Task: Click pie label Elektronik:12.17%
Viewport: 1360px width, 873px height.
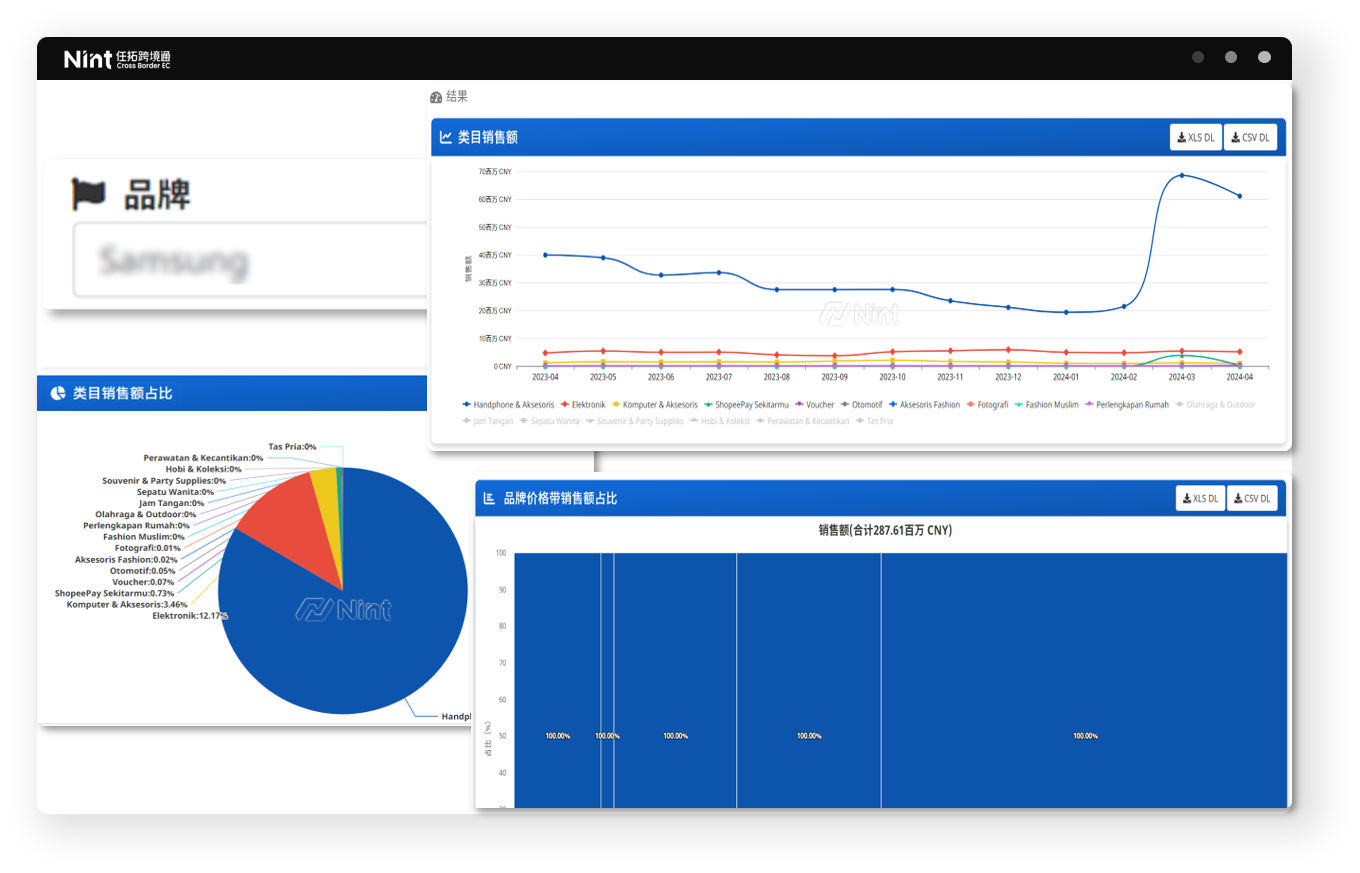Action: 190,616
